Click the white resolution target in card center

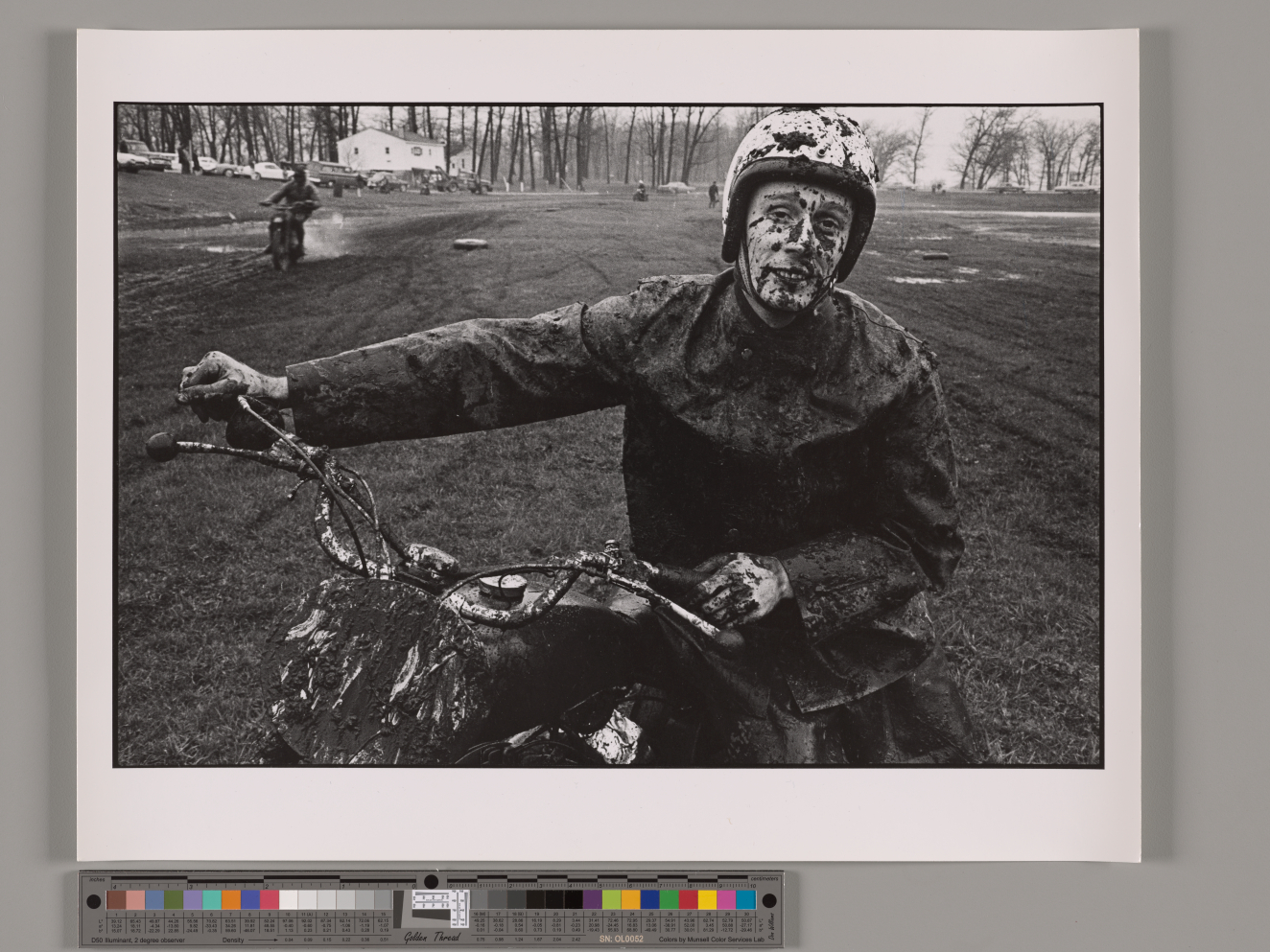tap(439, 907)
